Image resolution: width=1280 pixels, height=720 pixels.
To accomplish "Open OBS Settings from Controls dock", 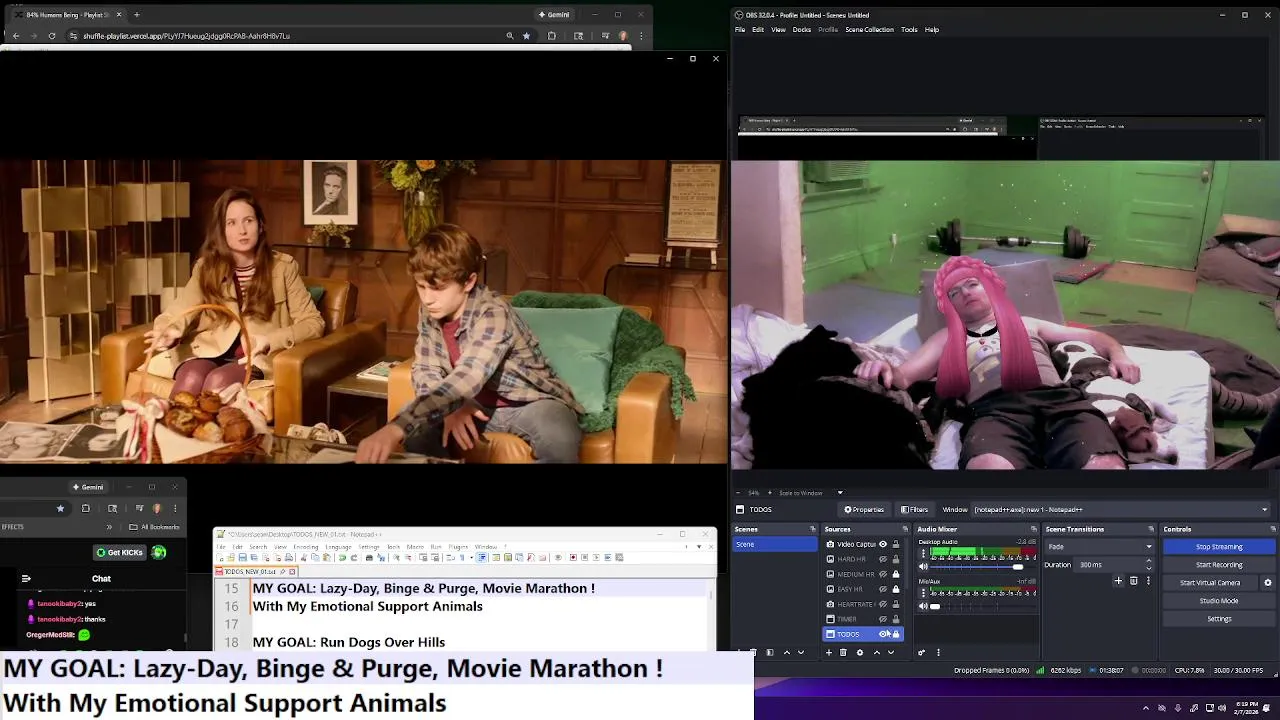I will coord(1219,619).
